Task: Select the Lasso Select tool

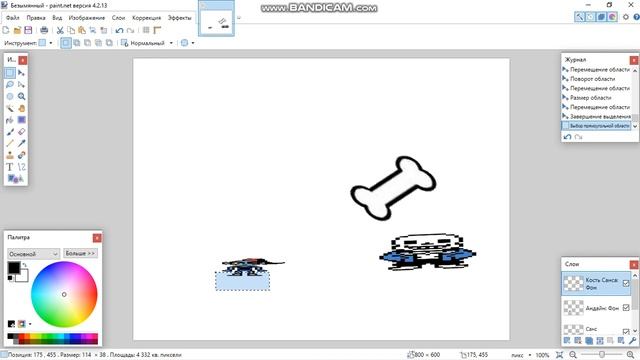Action: (x=10, y=84)
